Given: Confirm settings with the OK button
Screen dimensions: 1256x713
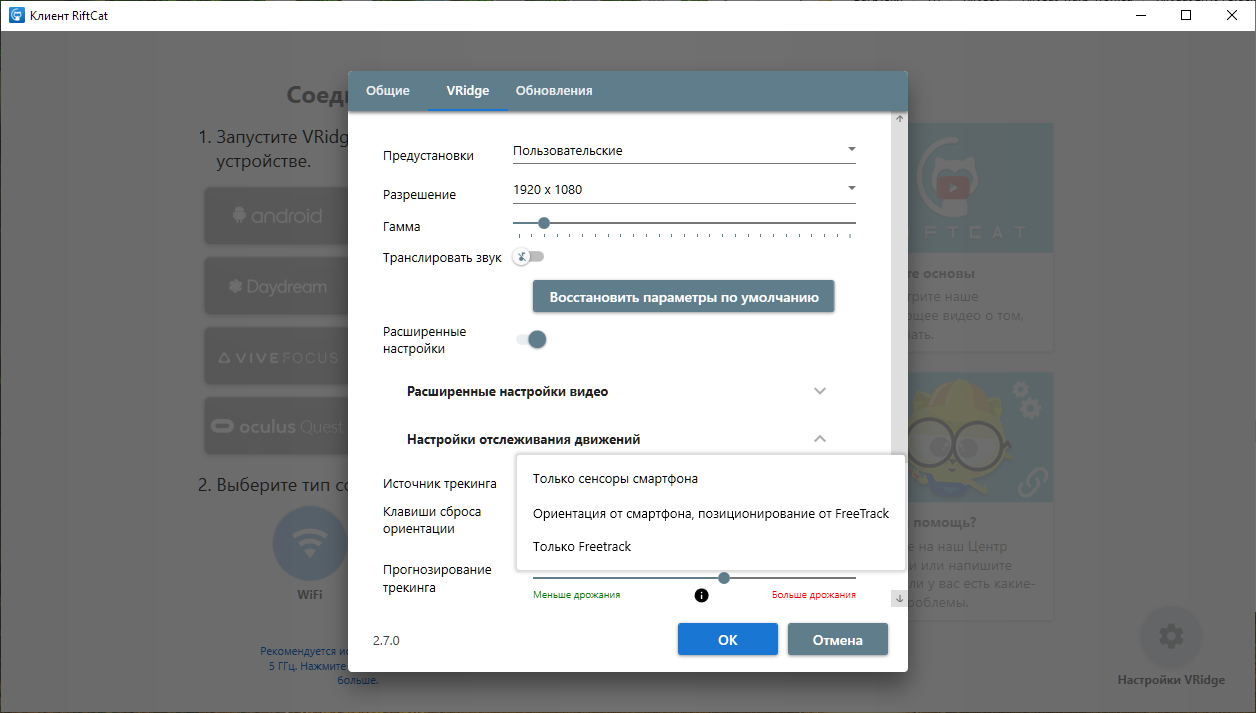Looking at the screenshot, I should [728, 640].
